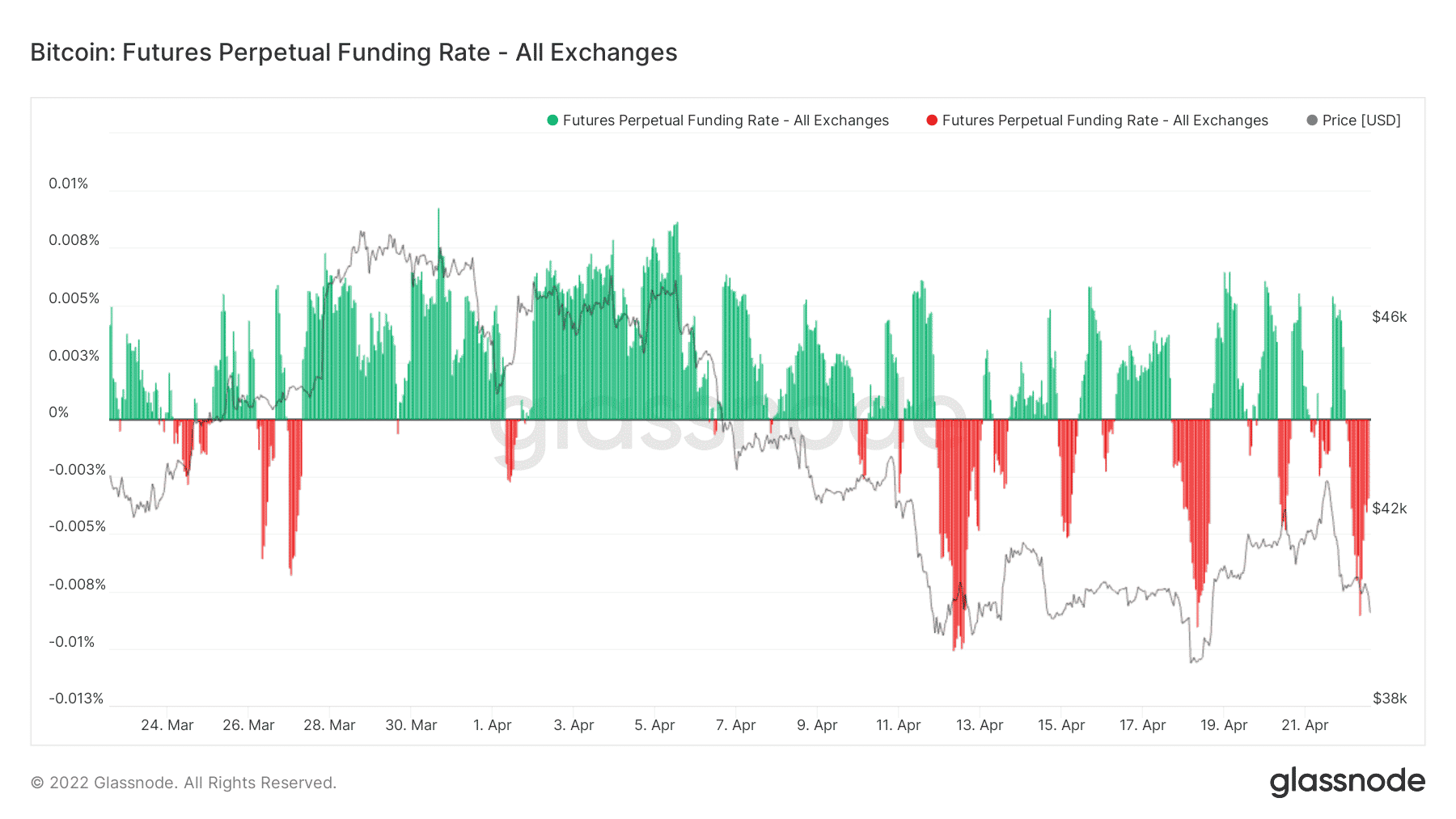Click the 0.01% funding rate axis label
Viewport: 1456px width, 819px height.
click(69, 184)
